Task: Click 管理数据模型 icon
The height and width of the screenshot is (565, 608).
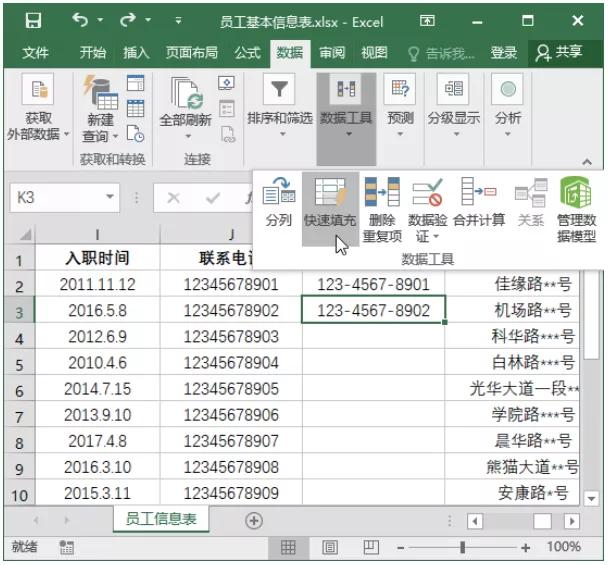Action: tap(576, 209)
